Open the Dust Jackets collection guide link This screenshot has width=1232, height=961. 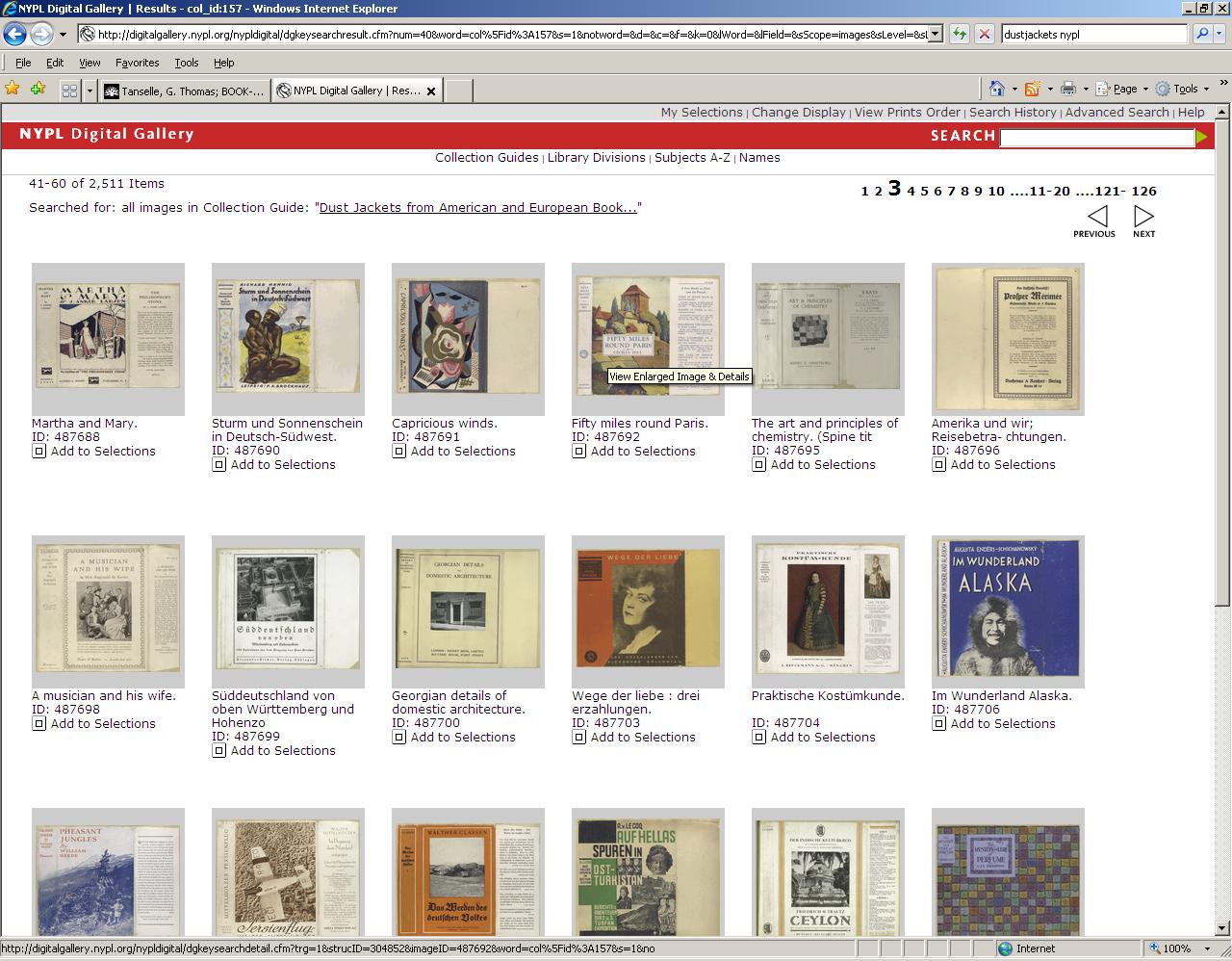[478, 207]
